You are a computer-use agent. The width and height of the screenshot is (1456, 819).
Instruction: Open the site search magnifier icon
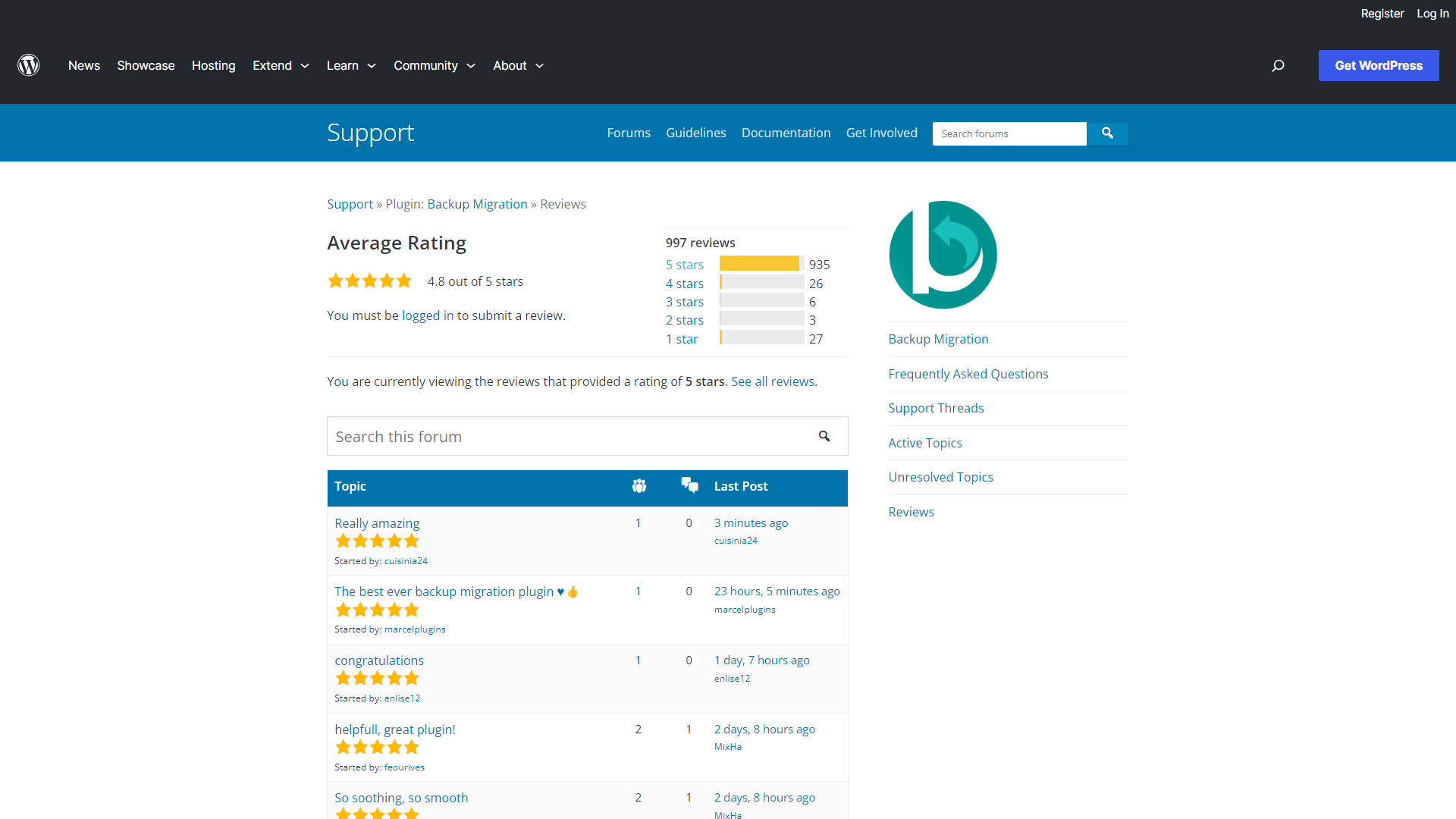pos(1278,66)
